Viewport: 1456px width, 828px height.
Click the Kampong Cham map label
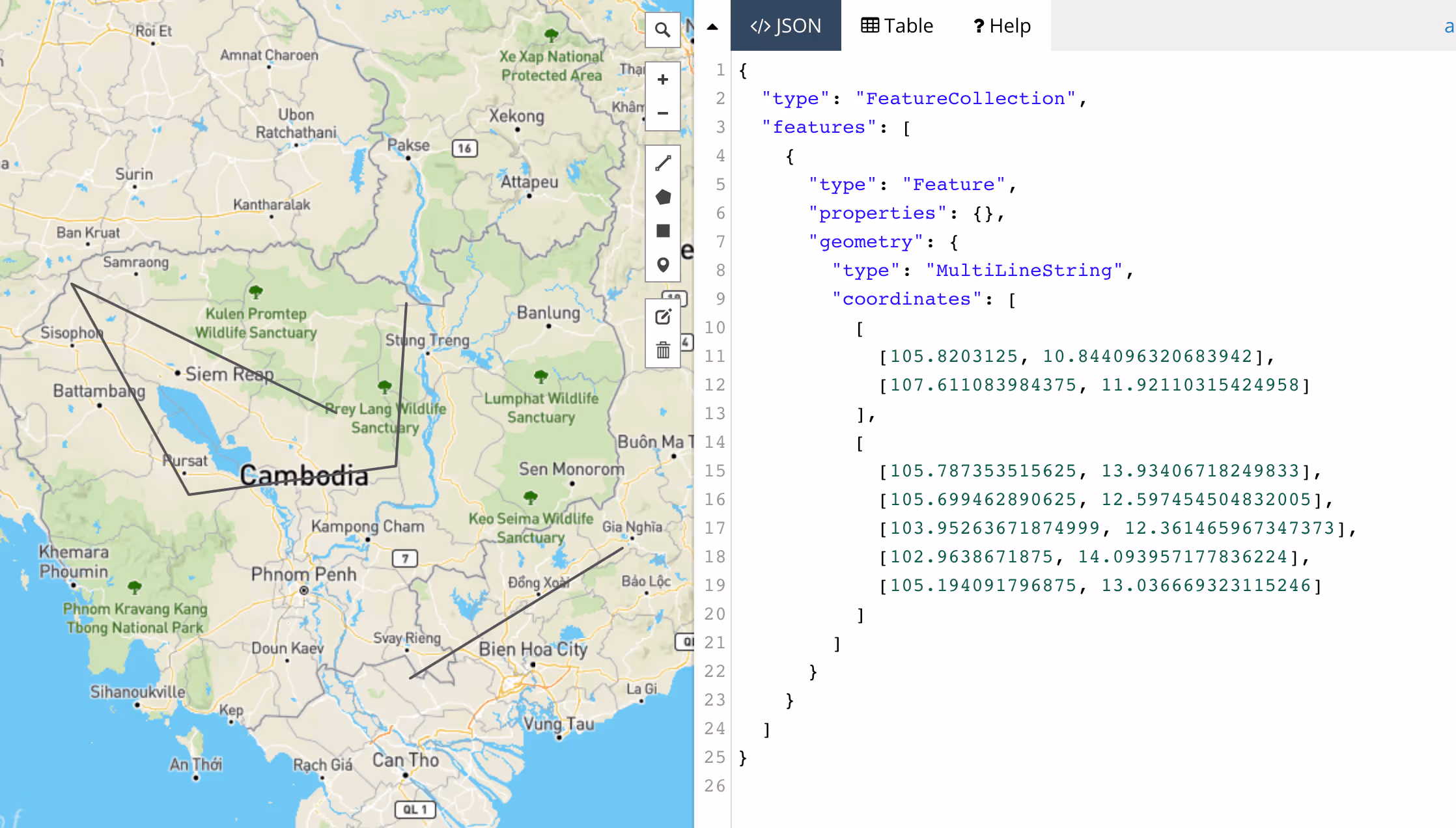(367, 526)
